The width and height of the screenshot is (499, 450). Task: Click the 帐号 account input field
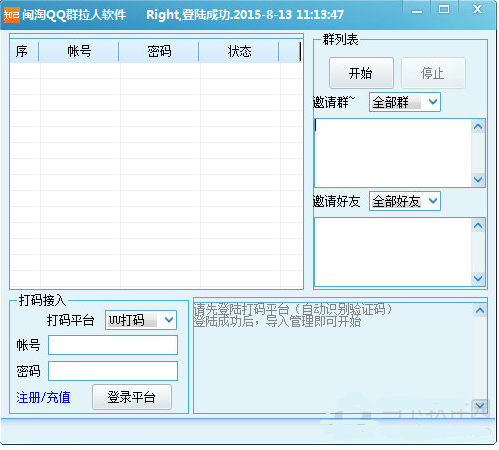[x=113, y=345]
